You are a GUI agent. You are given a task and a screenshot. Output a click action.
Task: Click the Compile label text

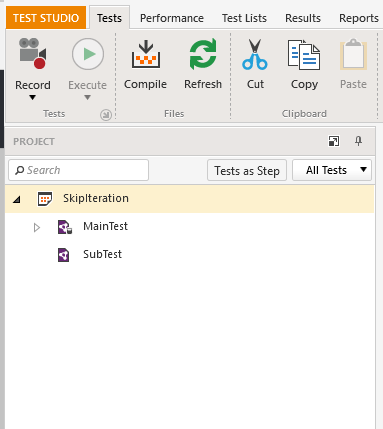pyautogui.click(x=145, y=84)
